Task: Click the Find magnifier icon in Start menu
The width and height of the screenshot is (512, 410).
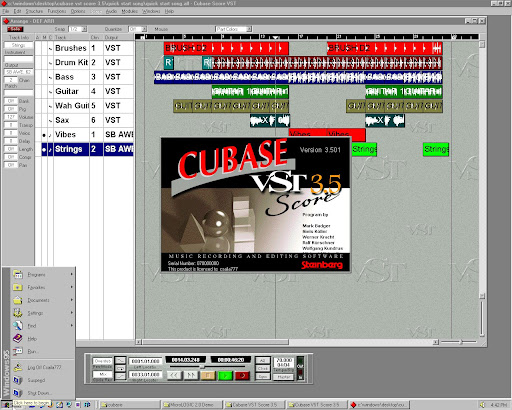Action: click(x=18, y=326)
